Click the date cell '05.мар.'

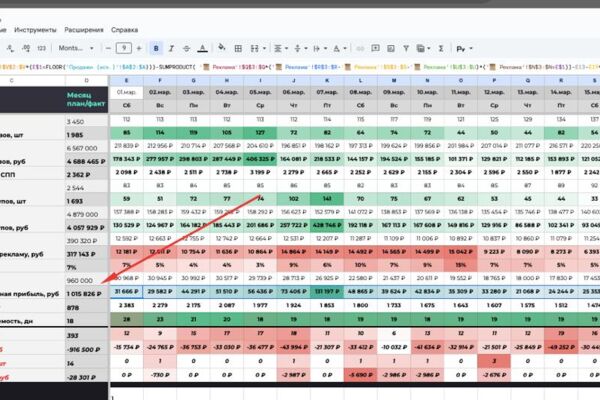click(260, 93)
